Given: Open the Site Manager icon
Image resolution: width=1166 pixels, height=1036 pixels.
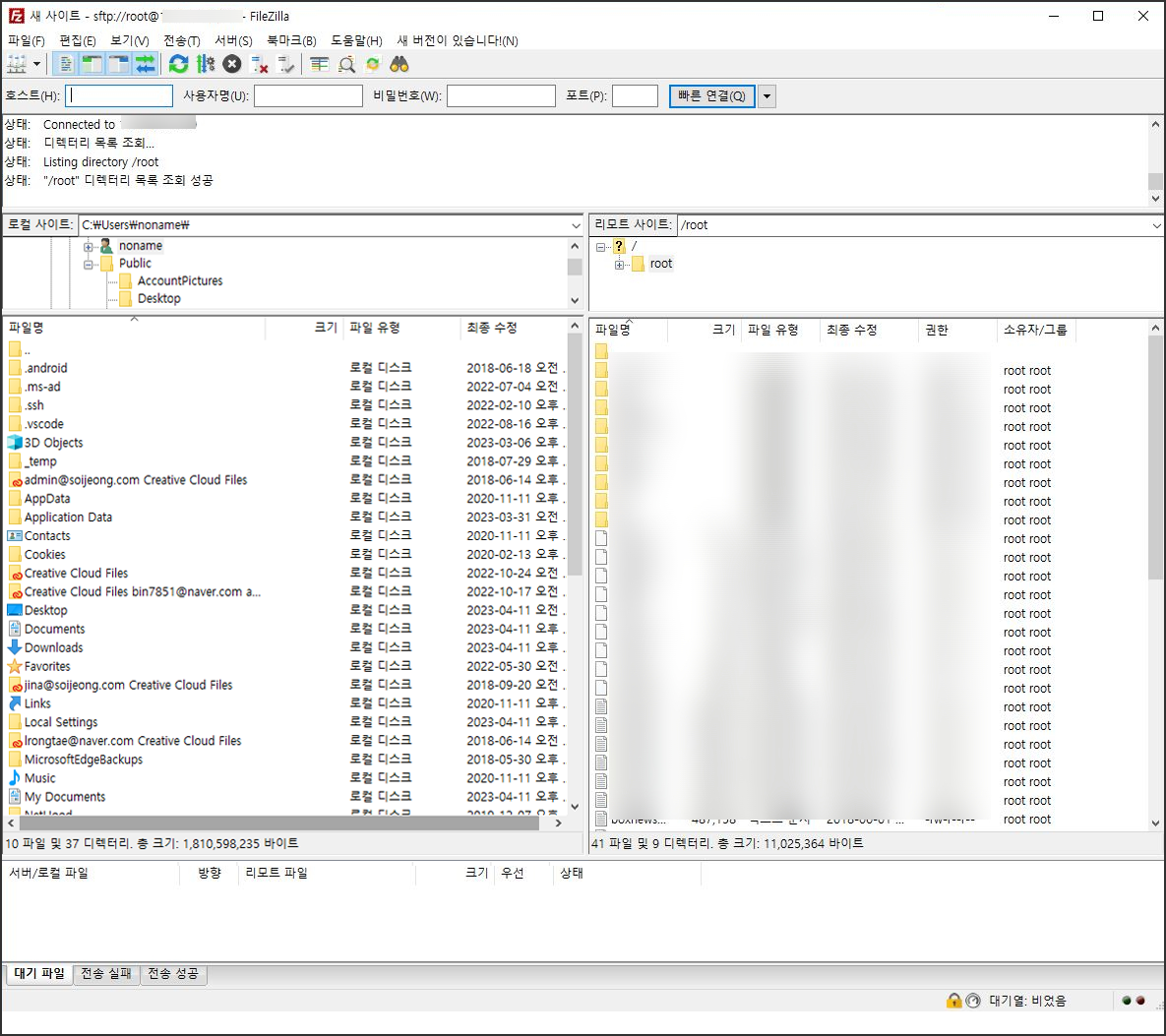Looking at the screenshot, I should [x=17, y=64].
